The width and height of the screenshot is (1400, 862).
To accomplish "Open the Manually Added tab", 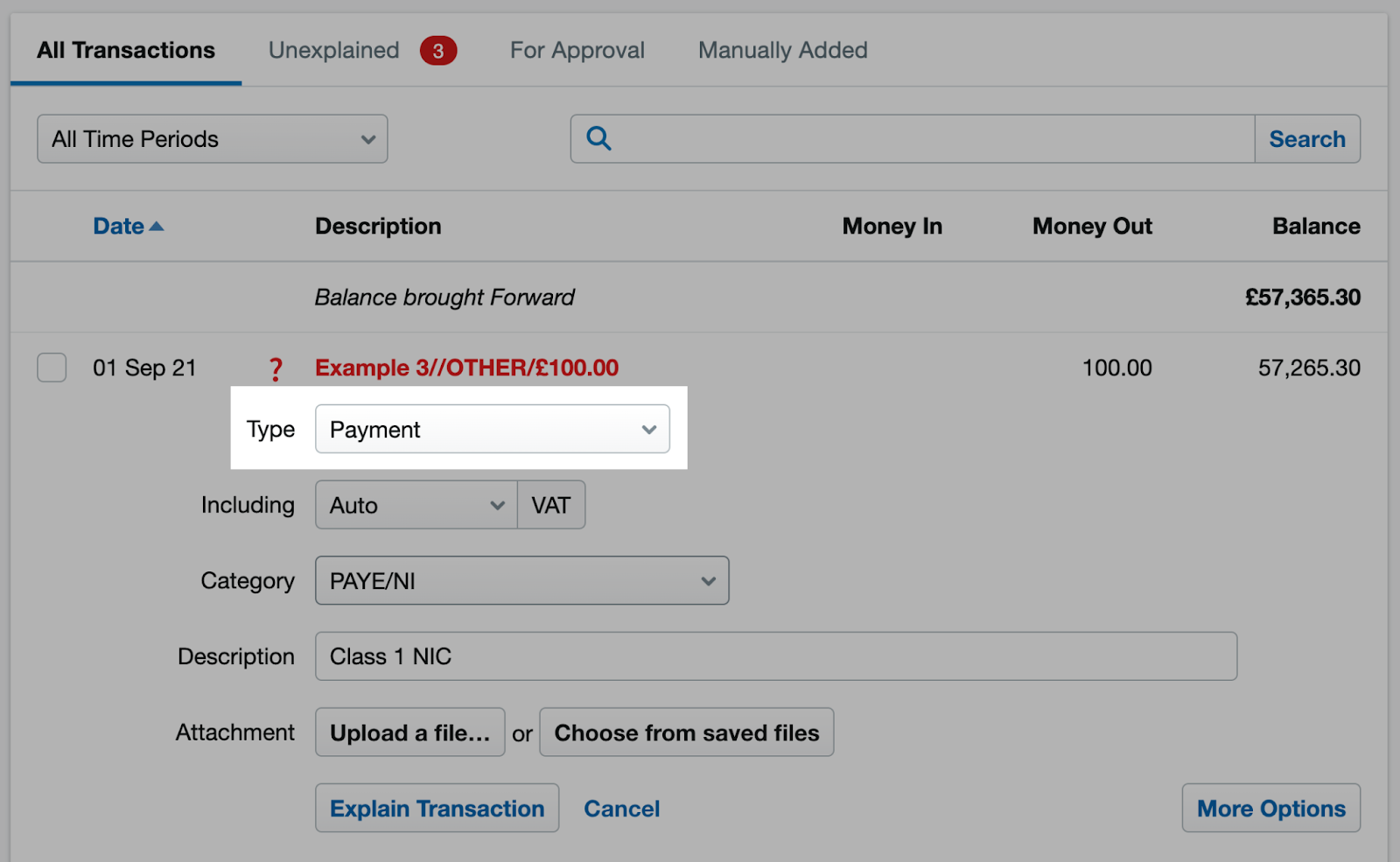I will (x=782, y=51).
